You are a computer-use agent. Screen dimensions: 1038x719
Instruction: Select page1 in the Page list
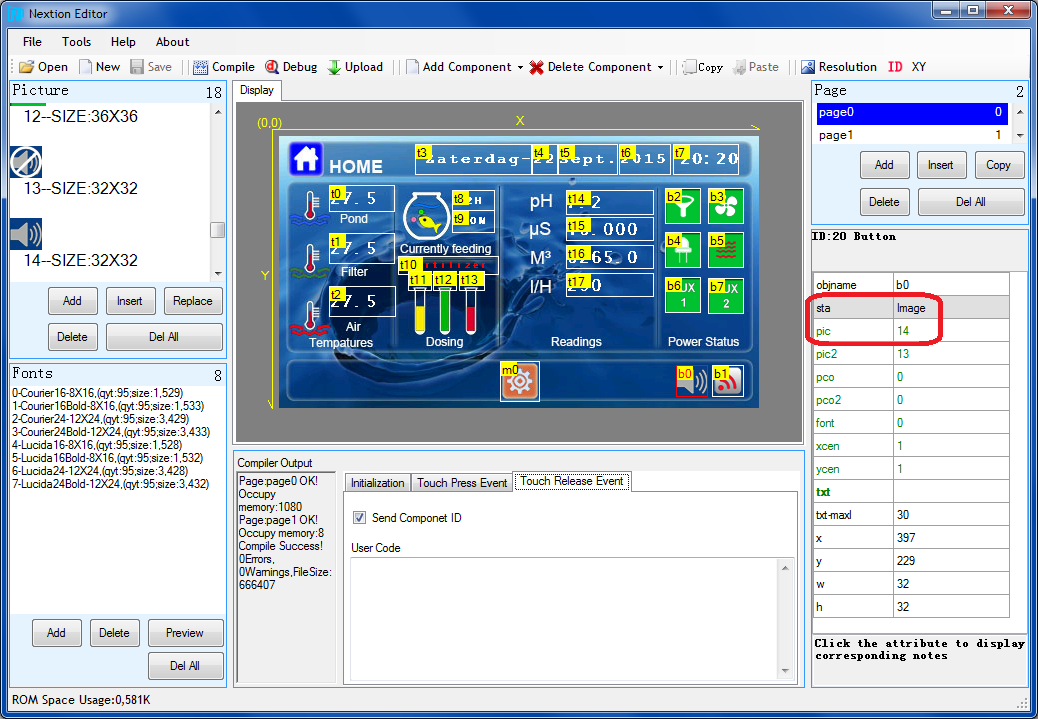(912, 134)
